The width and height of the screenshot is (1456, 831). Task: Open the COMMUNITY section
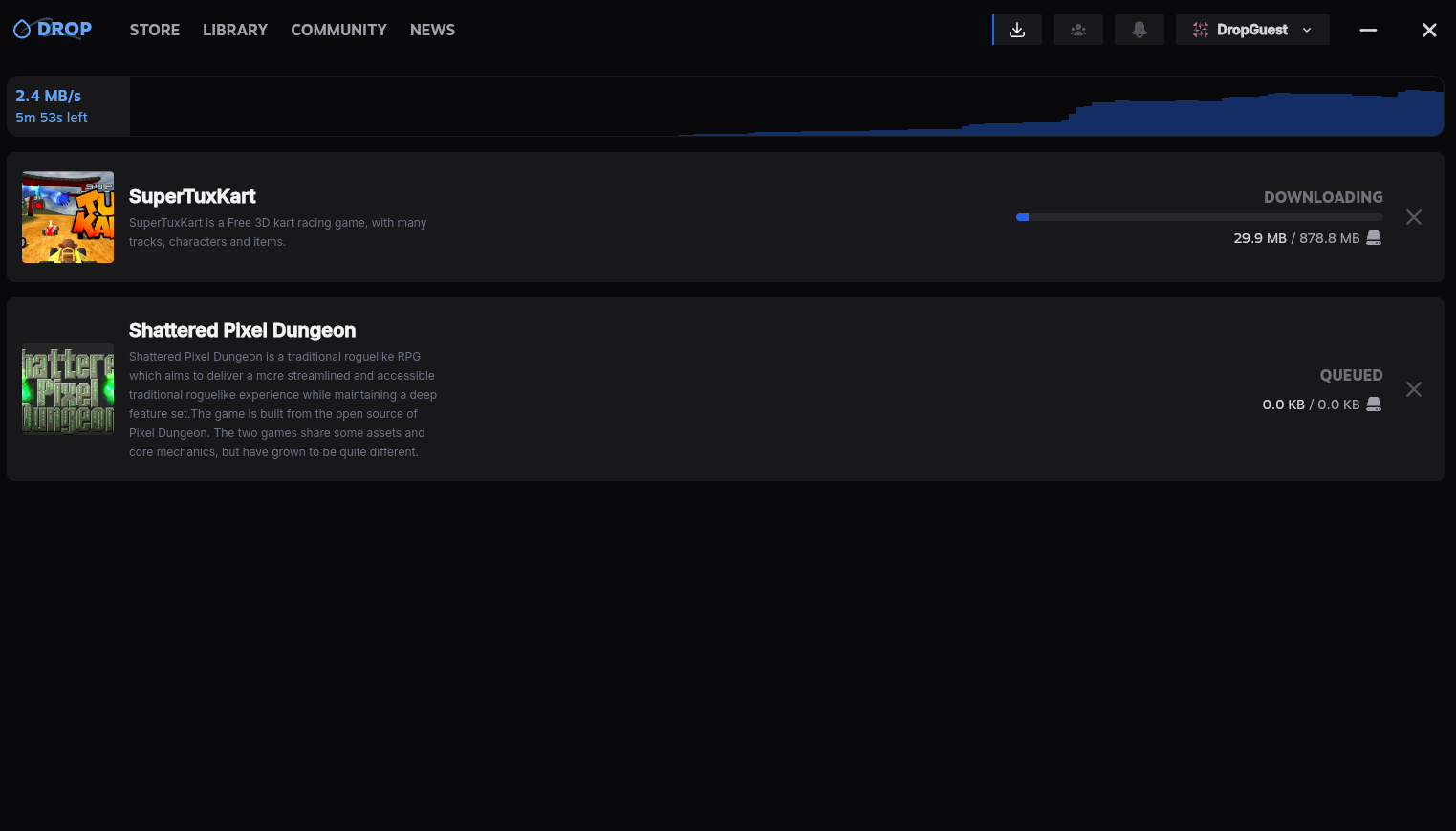pyautogui.click(x=338, y=30)
